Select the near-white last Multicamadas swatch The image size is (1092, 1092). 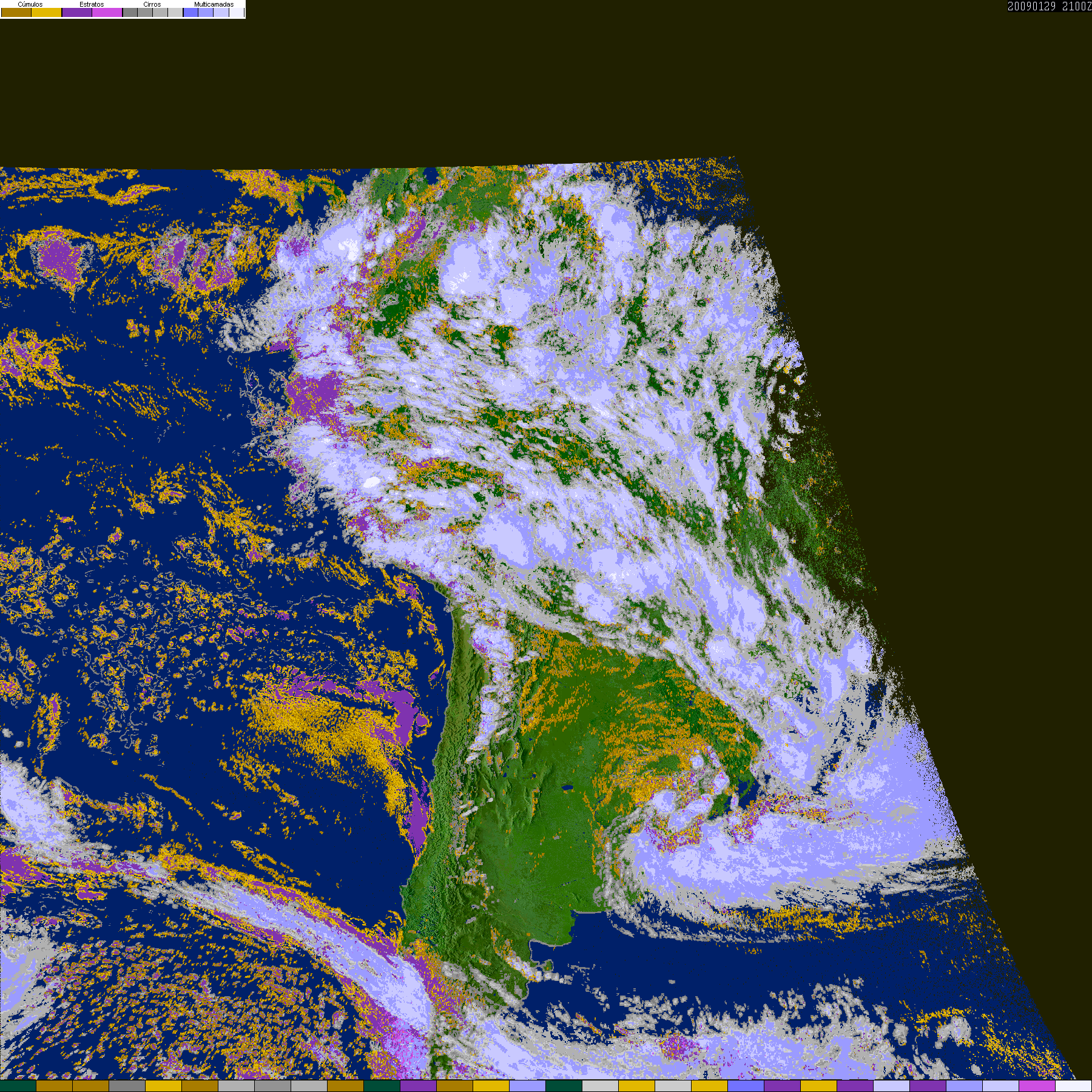(236, 12)
